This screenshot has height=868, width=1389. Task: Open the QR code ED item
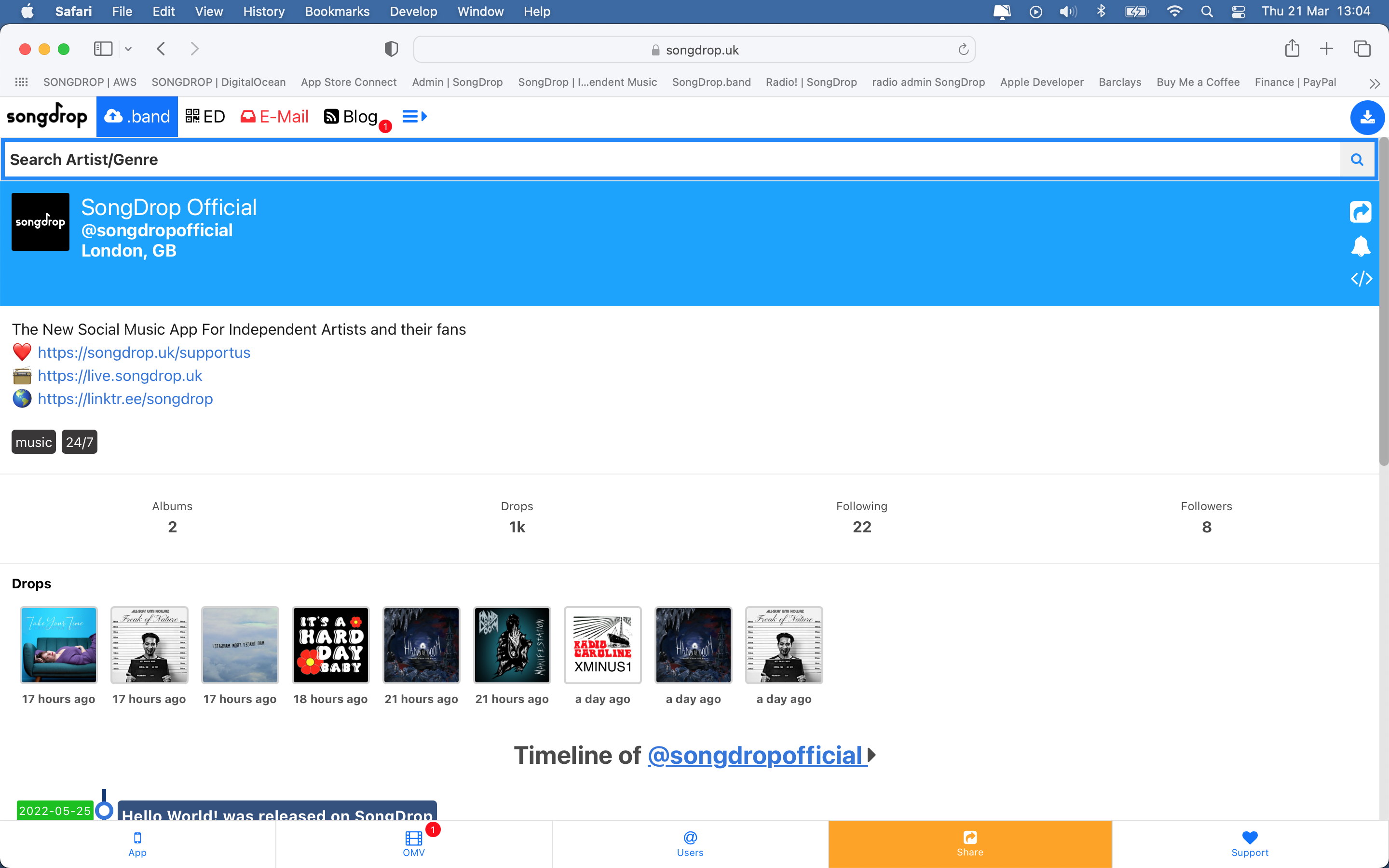[205, 117]
